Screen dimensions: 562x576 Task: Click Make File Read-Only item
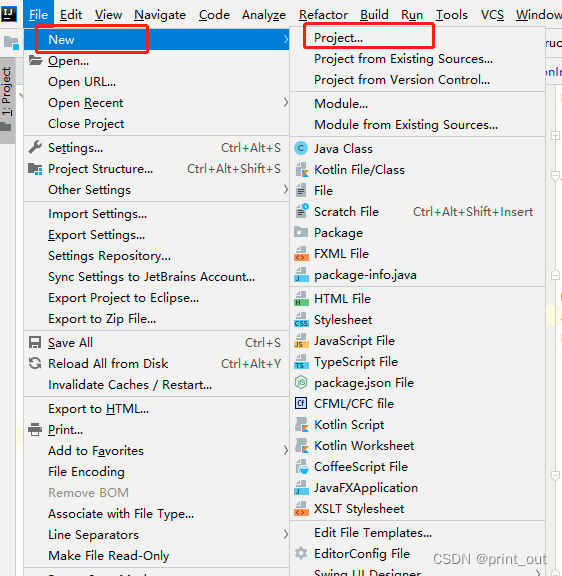[156, 555]
